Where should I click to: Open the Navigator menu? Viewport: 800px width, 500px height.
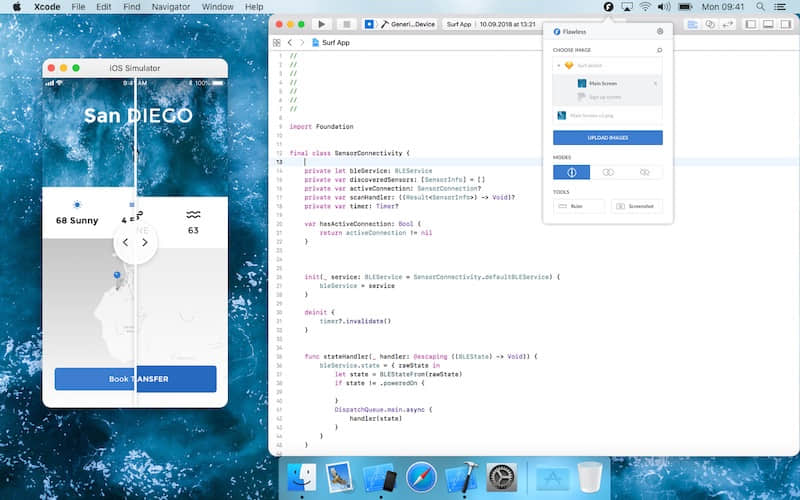[x=170, y=7]
